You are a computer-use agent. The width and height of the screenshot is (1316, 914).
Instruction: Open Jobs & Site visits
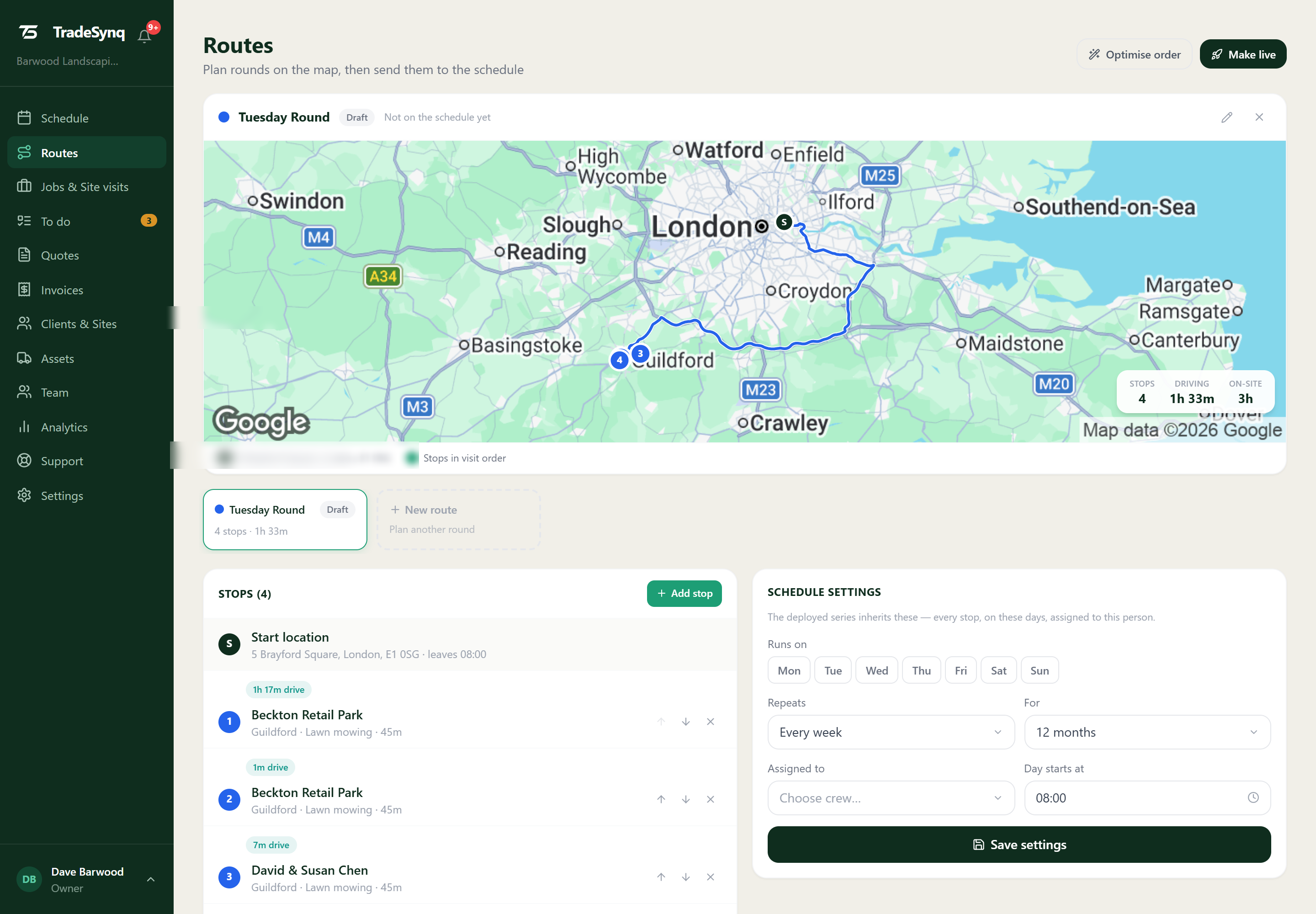[x=86, y=187]
